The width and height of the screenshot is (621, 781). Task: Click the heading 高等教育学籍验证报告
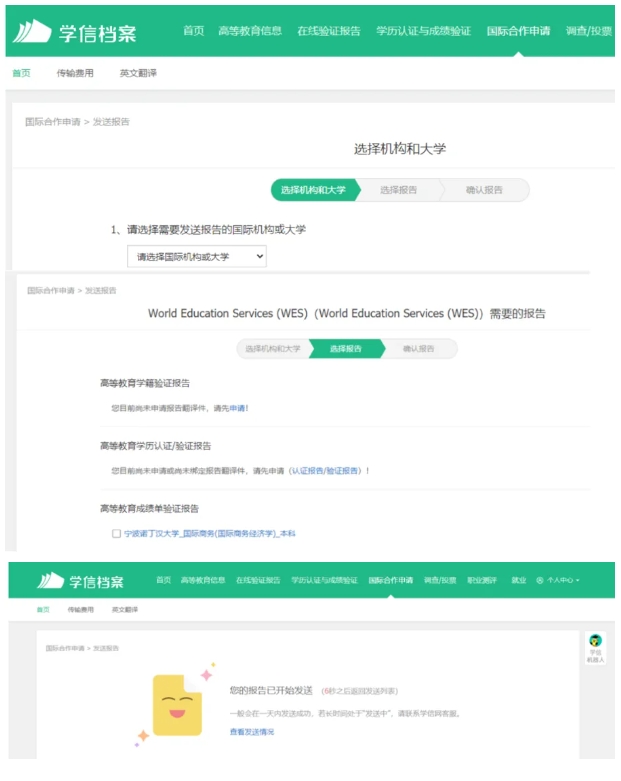click(x=145, y=383)
